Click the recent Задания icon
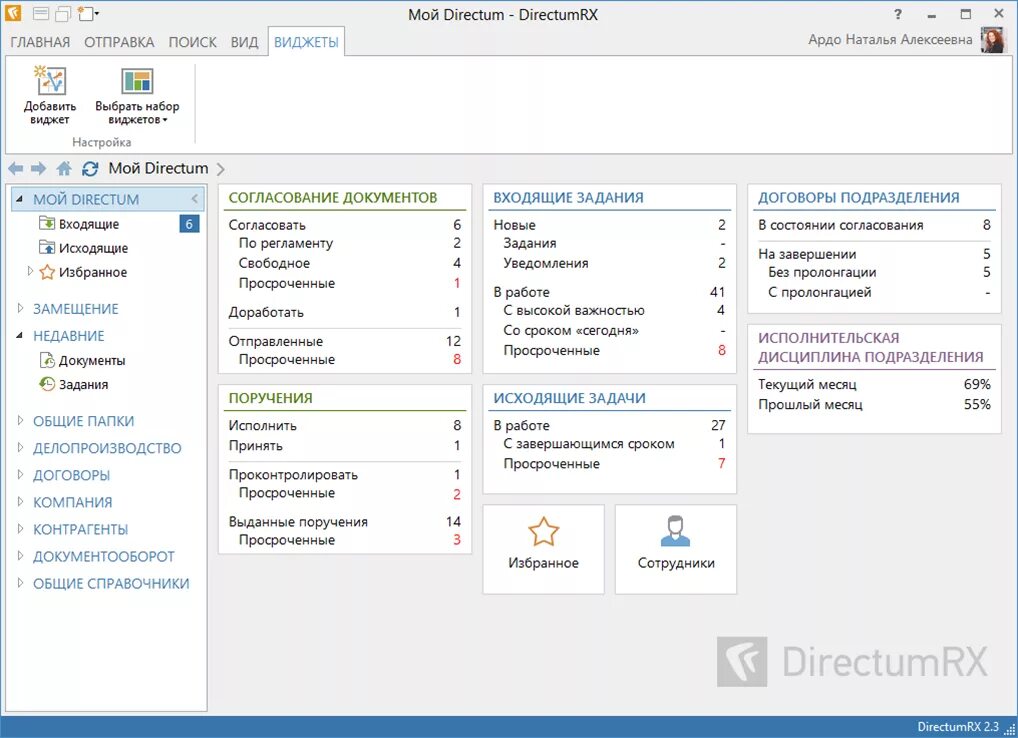1018x738 pixels. 47,384
